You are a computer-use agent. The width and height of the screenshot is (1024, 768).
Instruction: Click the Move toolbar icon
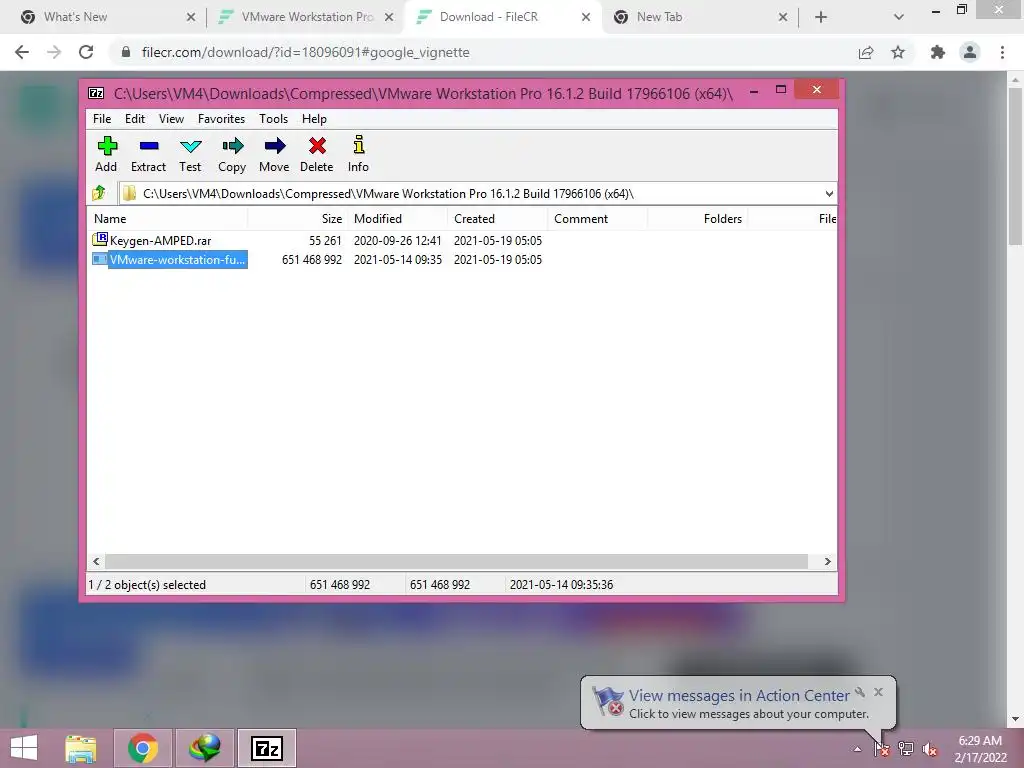274,154
